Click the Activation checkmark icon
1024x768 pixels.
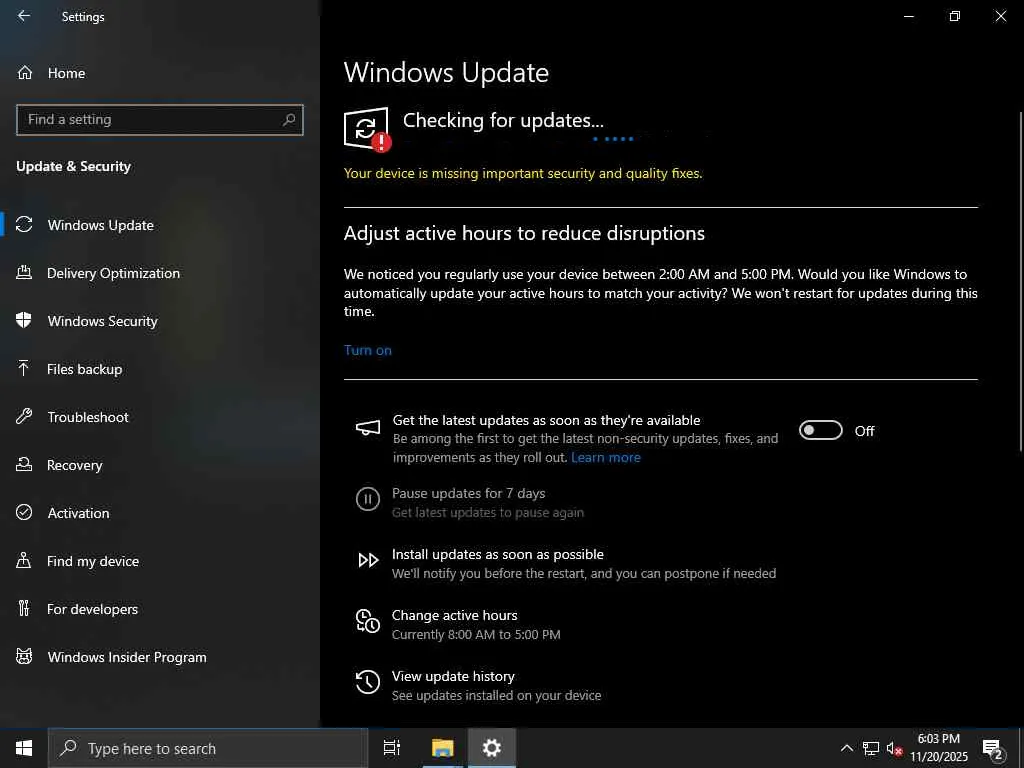coord(24,512)
